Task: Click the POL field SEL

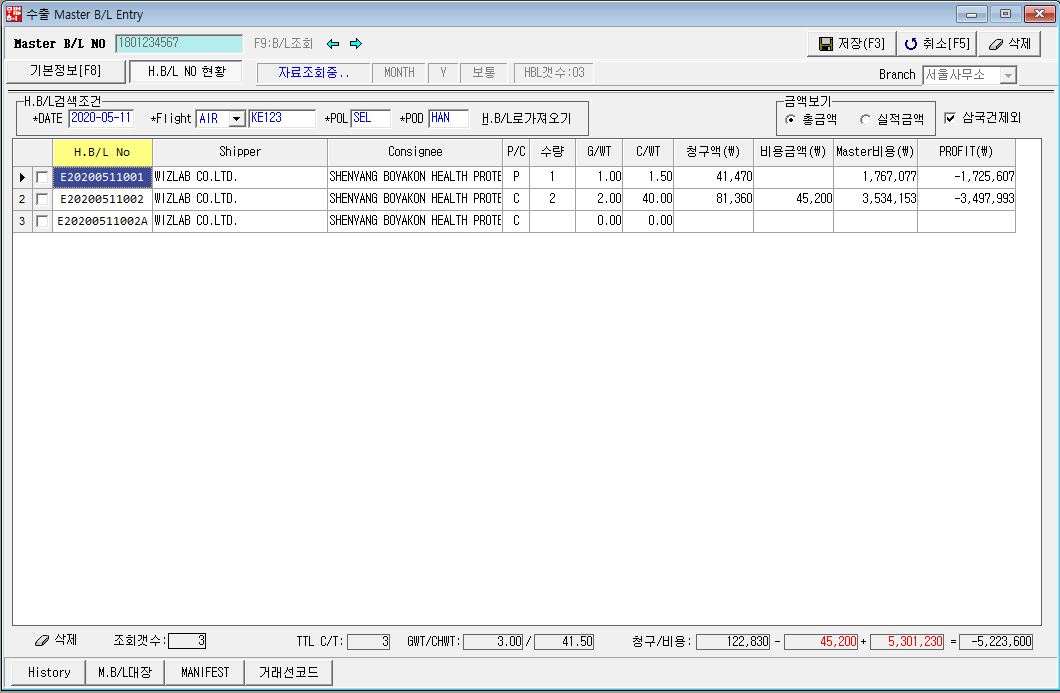Action: pos(370,118)
